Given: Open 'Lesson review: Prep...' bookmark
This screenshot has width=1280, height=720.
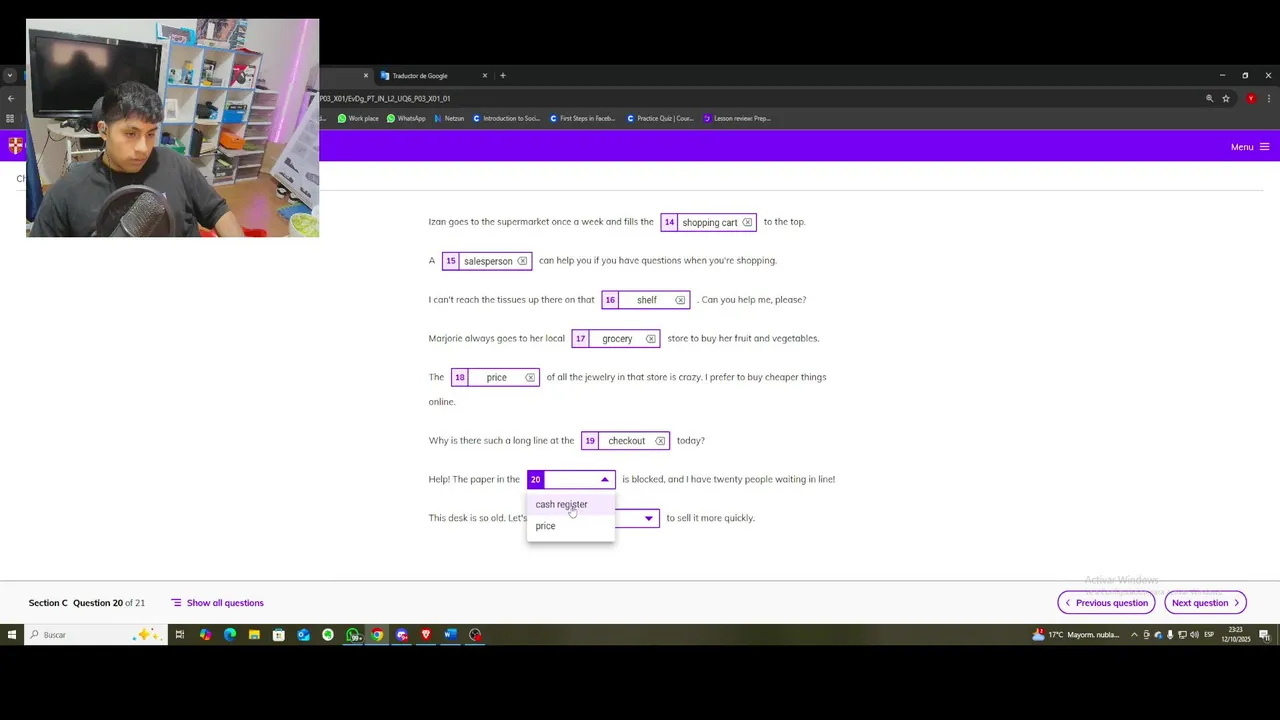Looking at the screenshot, I should [737, 118].
